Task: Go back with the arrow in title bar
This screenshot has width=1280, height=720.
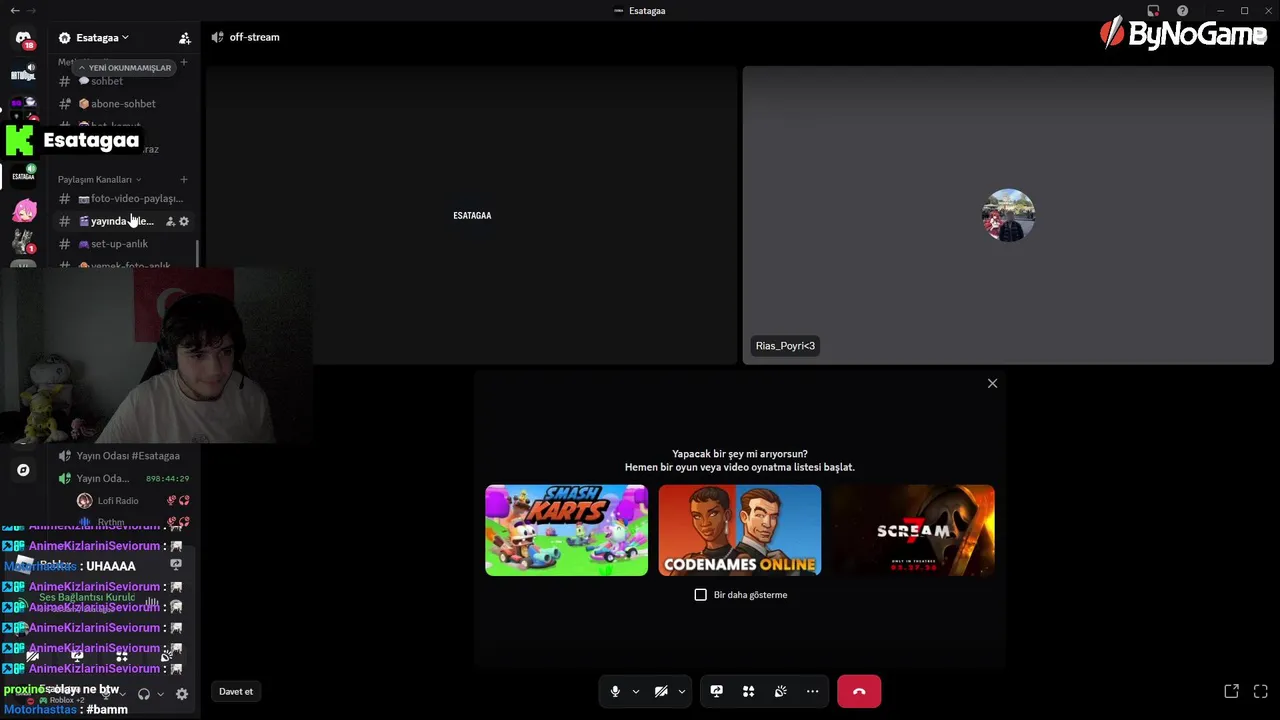Action: click(15, 10)
